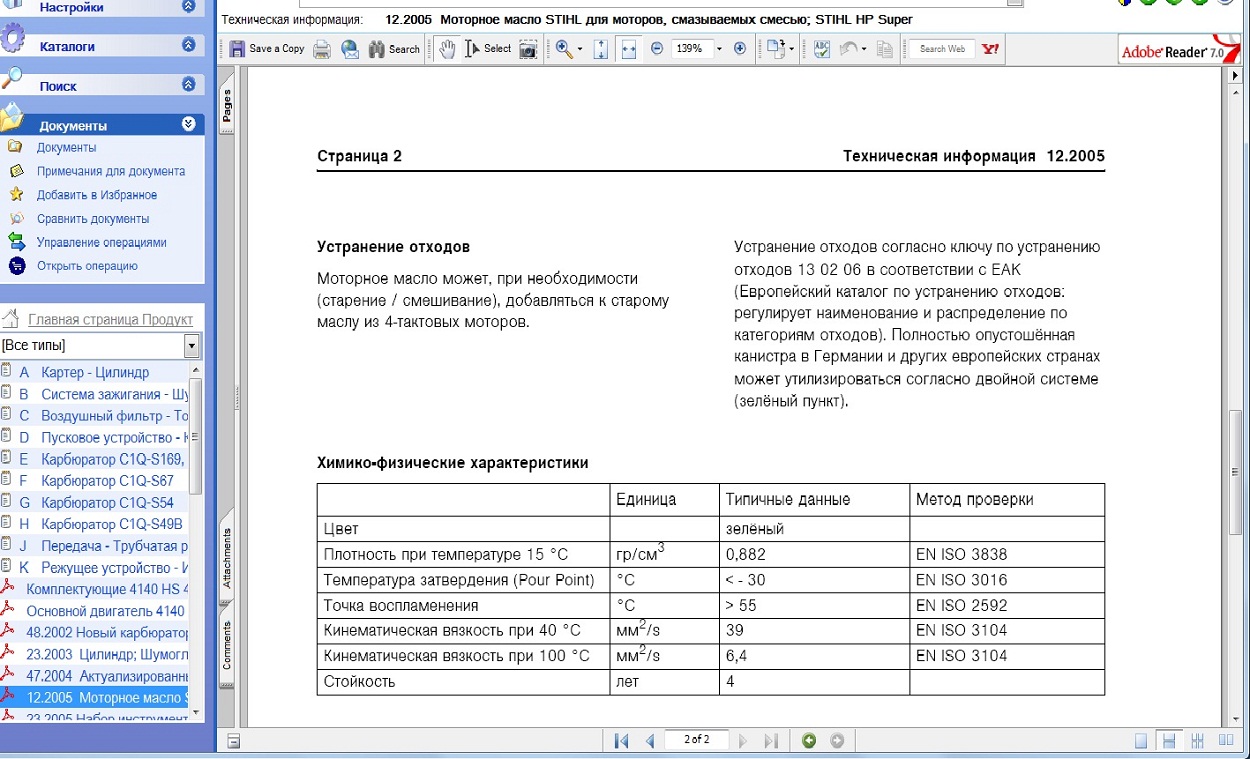Screen dimensions: 1250x759
Task: Click Добавить в Избранное link
Action: 97,195
